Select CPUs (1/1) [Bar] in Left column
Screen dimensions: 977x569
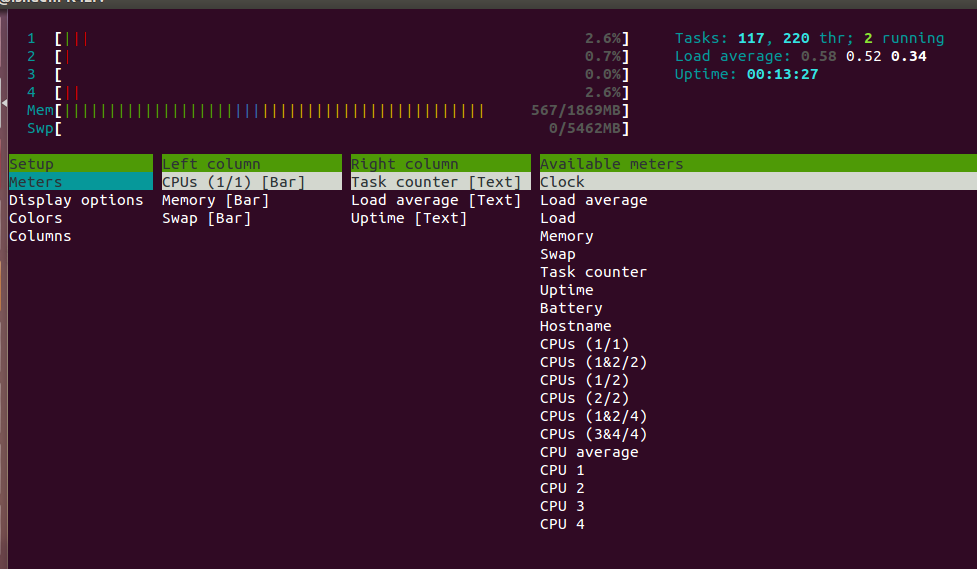pos(252,181)
